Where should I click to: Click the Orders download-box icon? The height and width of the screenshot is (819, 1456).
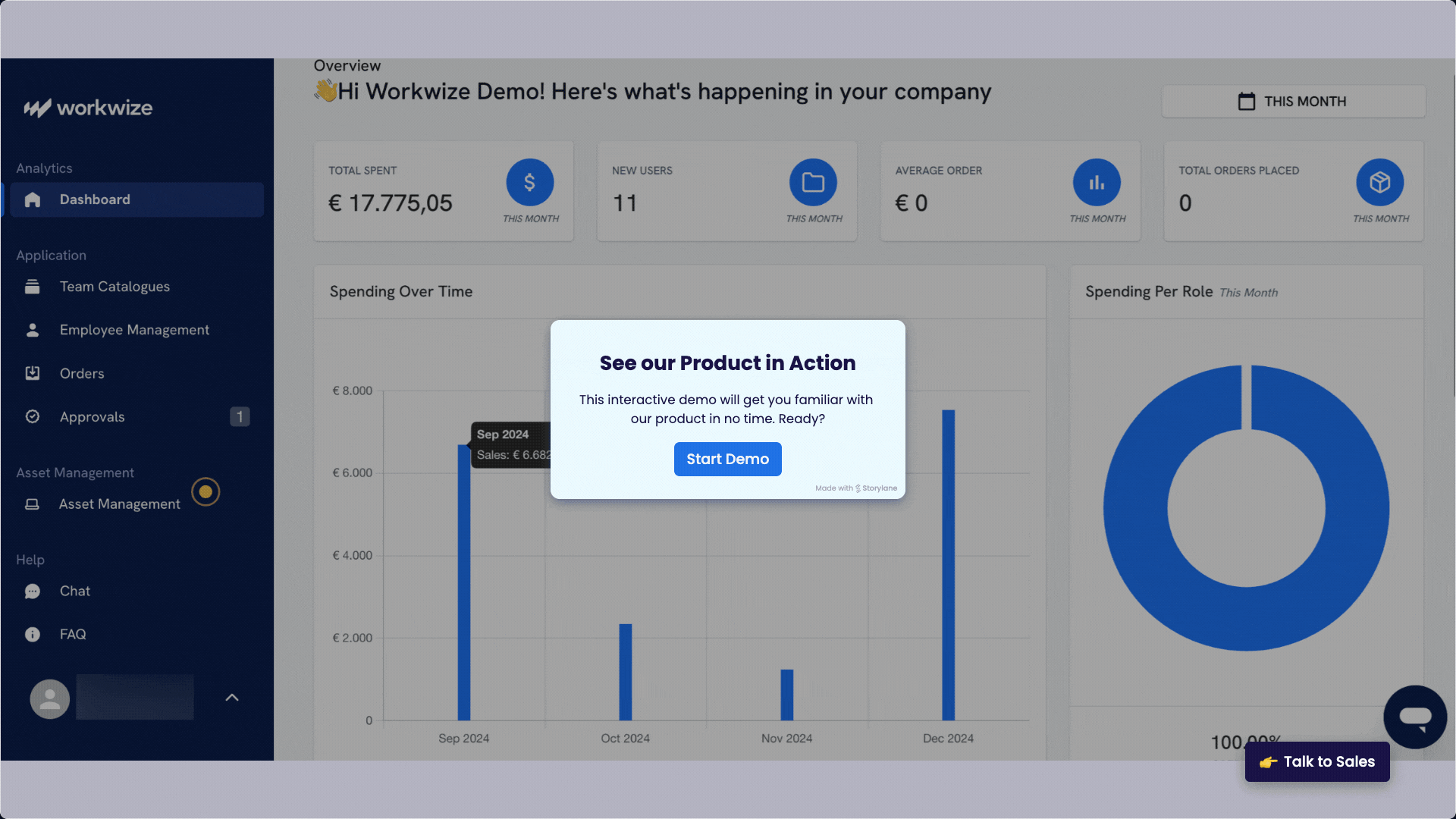coord(33,373)
